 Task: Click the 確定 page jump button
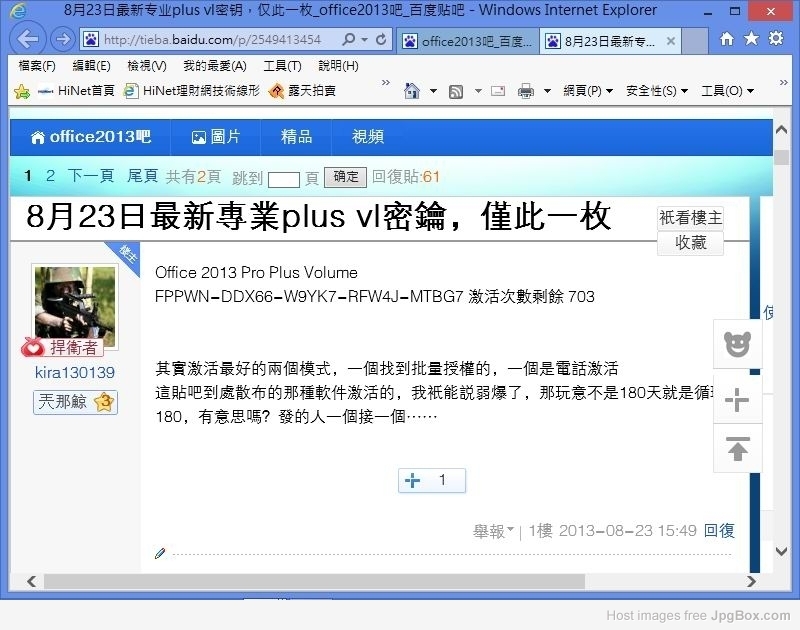pos(346,176)
